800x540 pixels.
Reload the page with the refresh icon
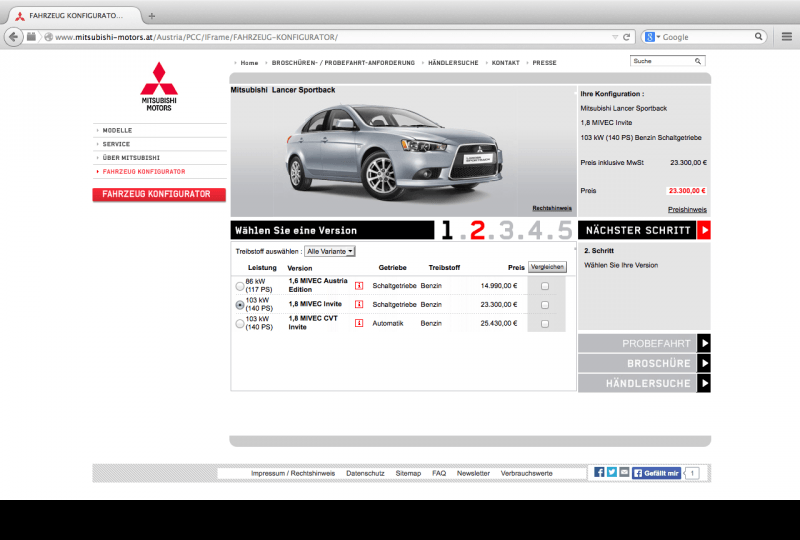click(x=627, y=37)
